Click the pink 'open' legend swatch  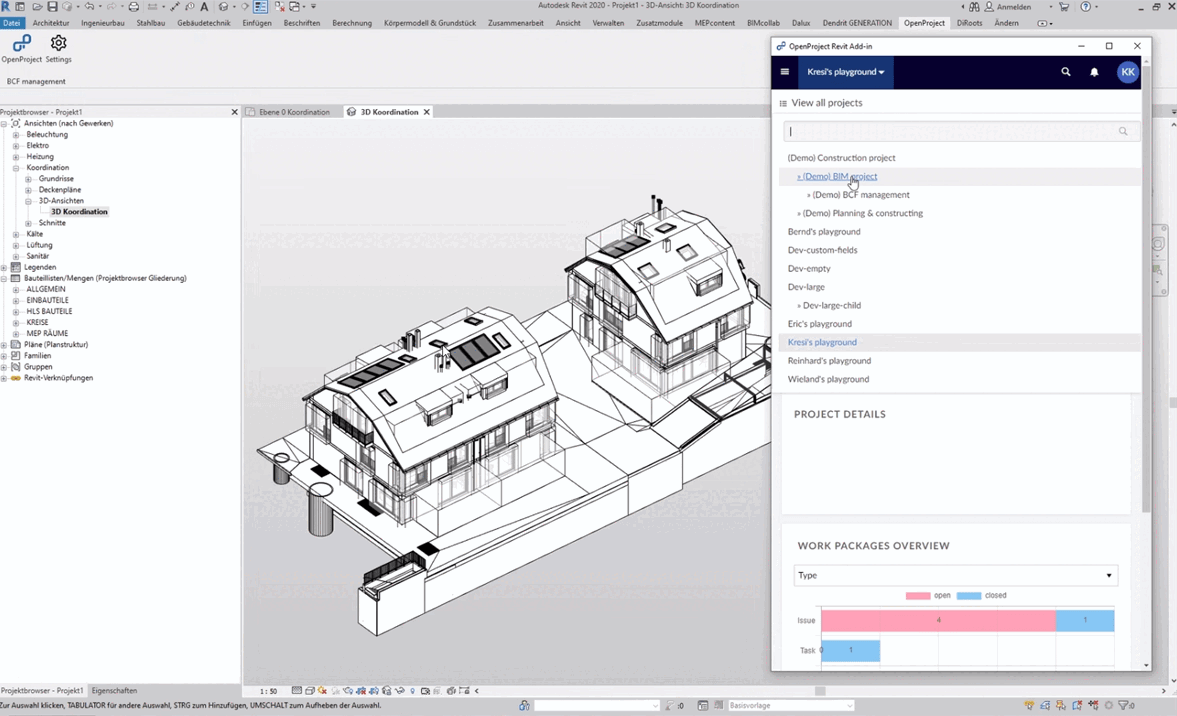tap(919, 595)
